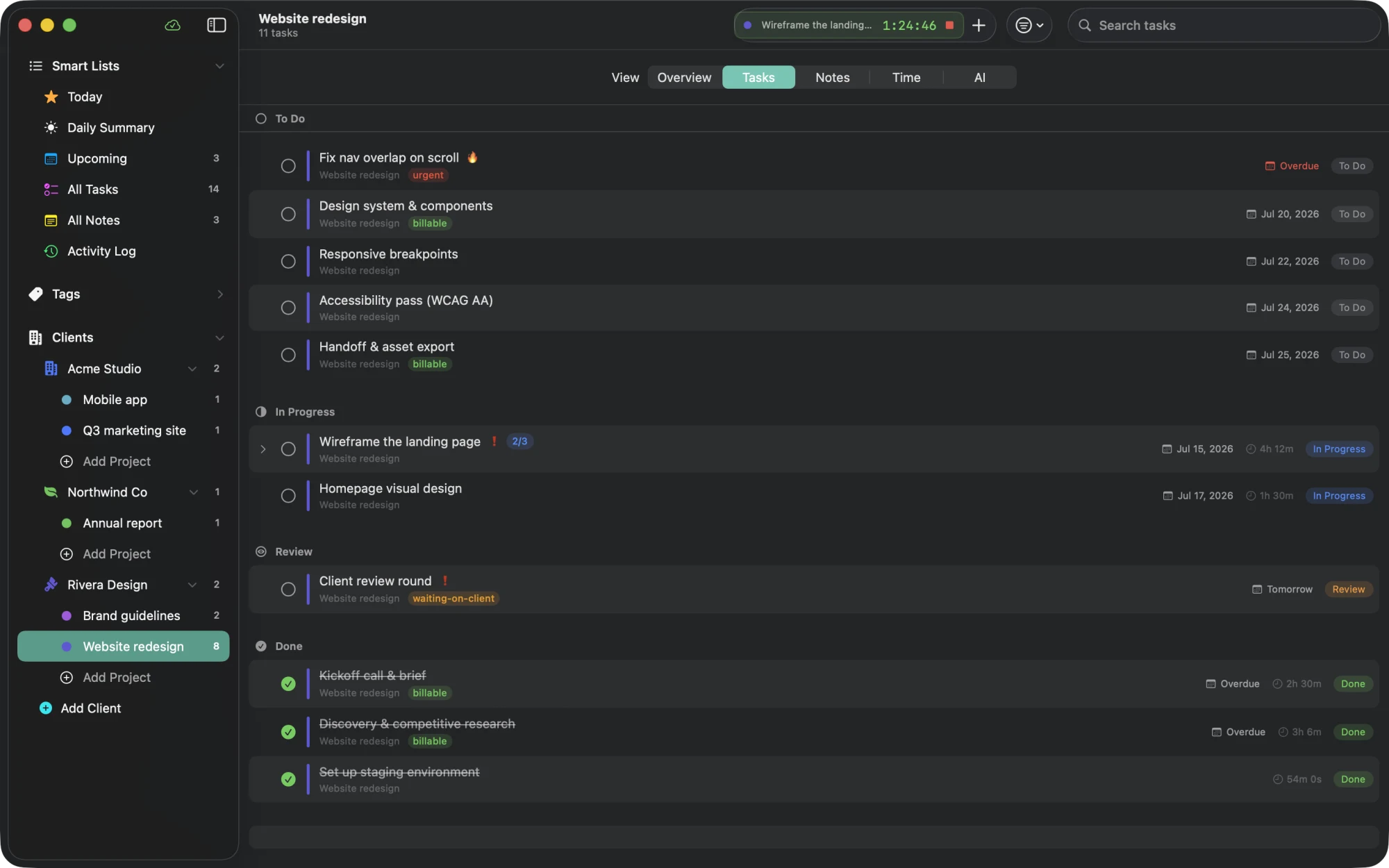The width and height of the screenshot is (1389, 868).
Task: Mark Responsive breakpoints complete
Action: 288,261
